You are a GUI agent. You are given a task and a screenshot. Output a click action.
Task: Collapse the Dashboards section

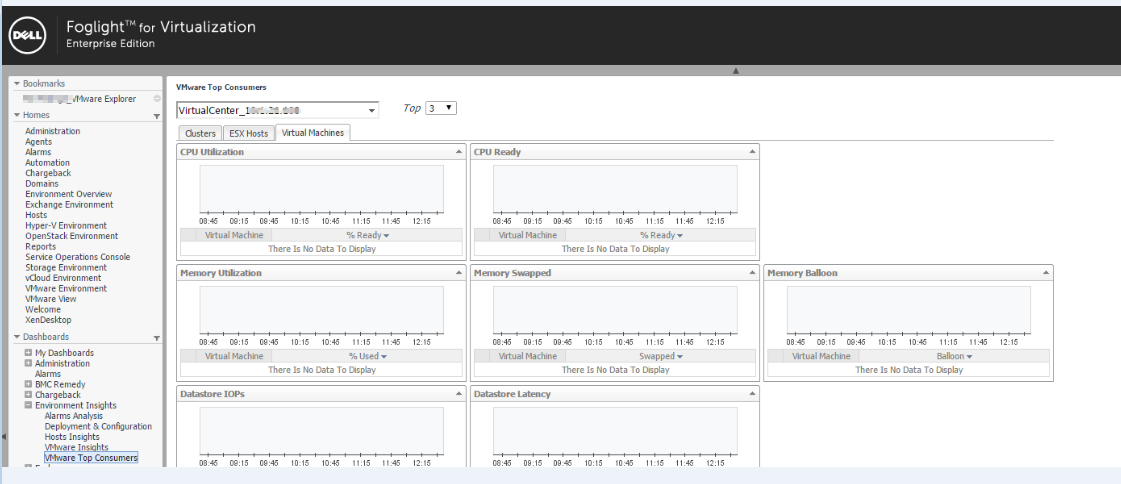pyautogui.click(x=16, y=337)
